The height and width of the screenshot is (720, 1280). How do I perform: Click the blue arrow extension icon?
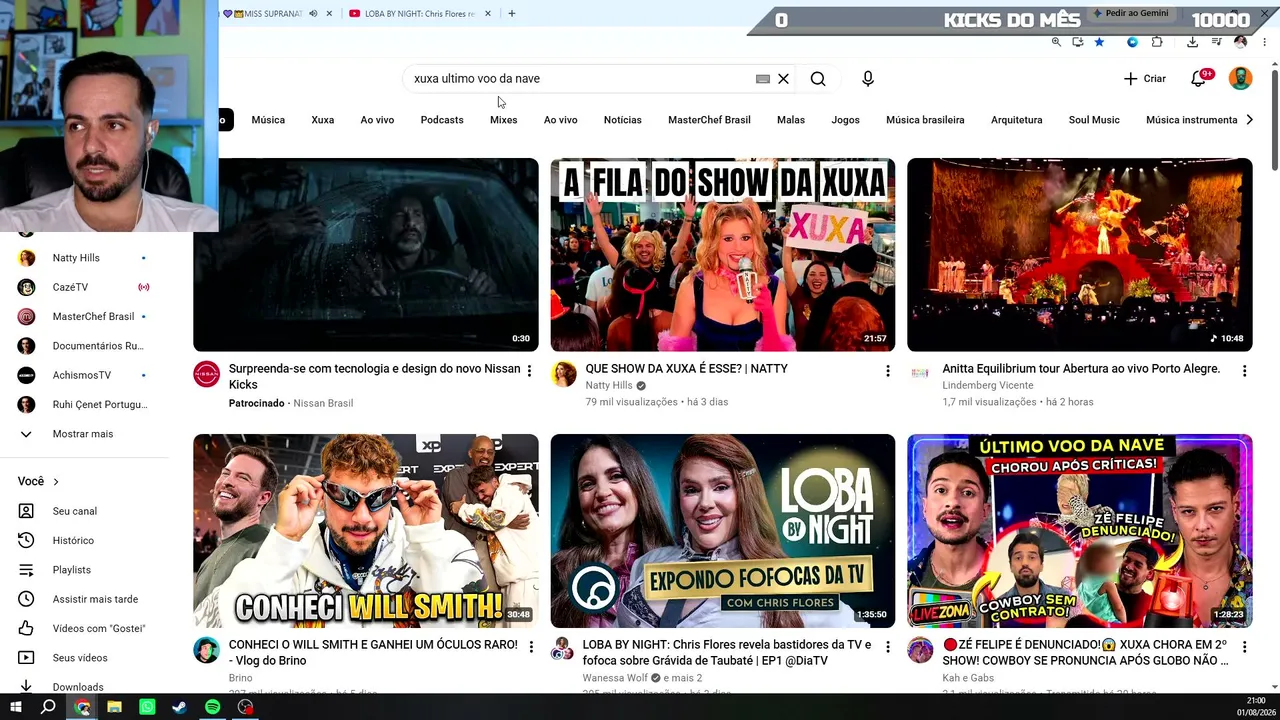pos(1132,42)
